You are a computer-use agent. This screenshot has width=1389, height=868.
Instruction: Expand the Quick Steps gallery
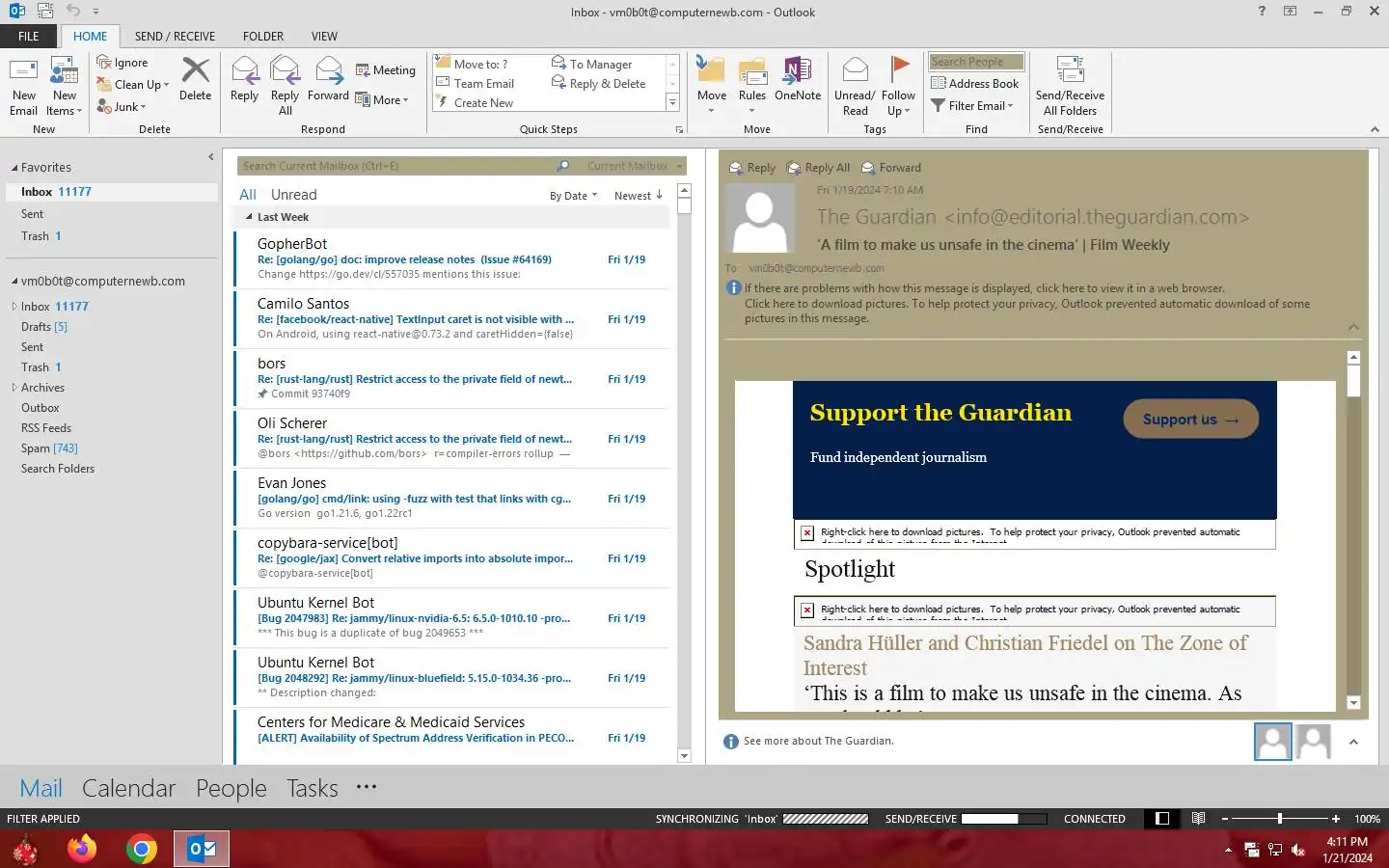(672, 103)
